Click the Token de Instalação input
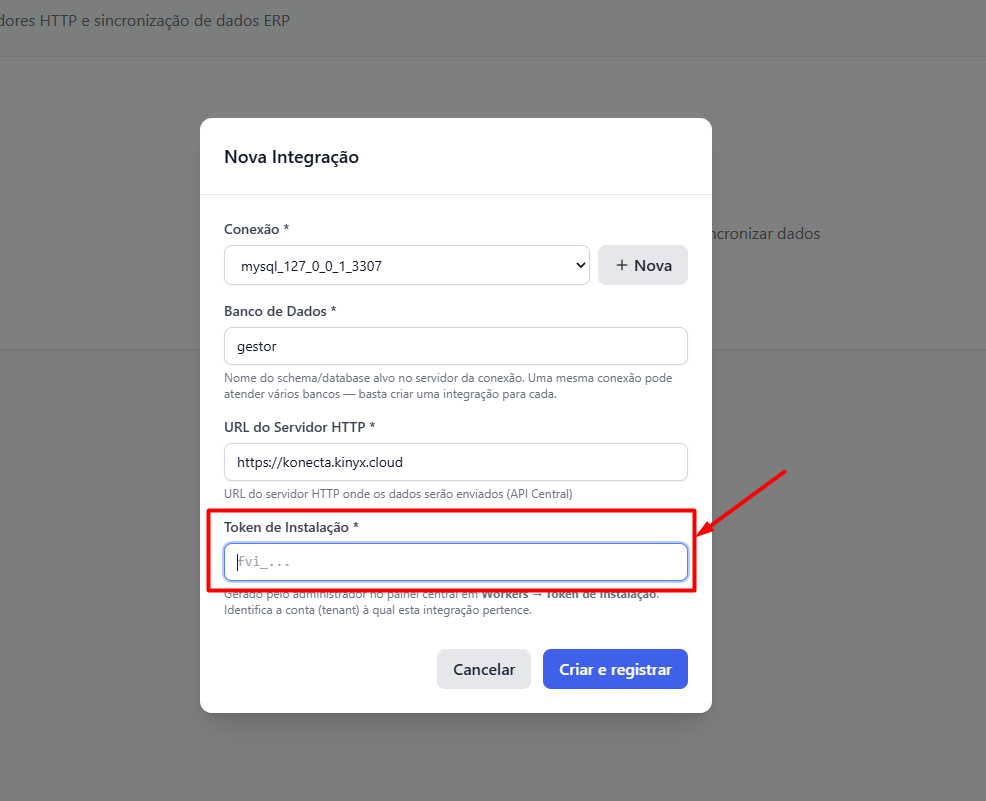Viewport: 986px width, 801px height. click(455, 562)
